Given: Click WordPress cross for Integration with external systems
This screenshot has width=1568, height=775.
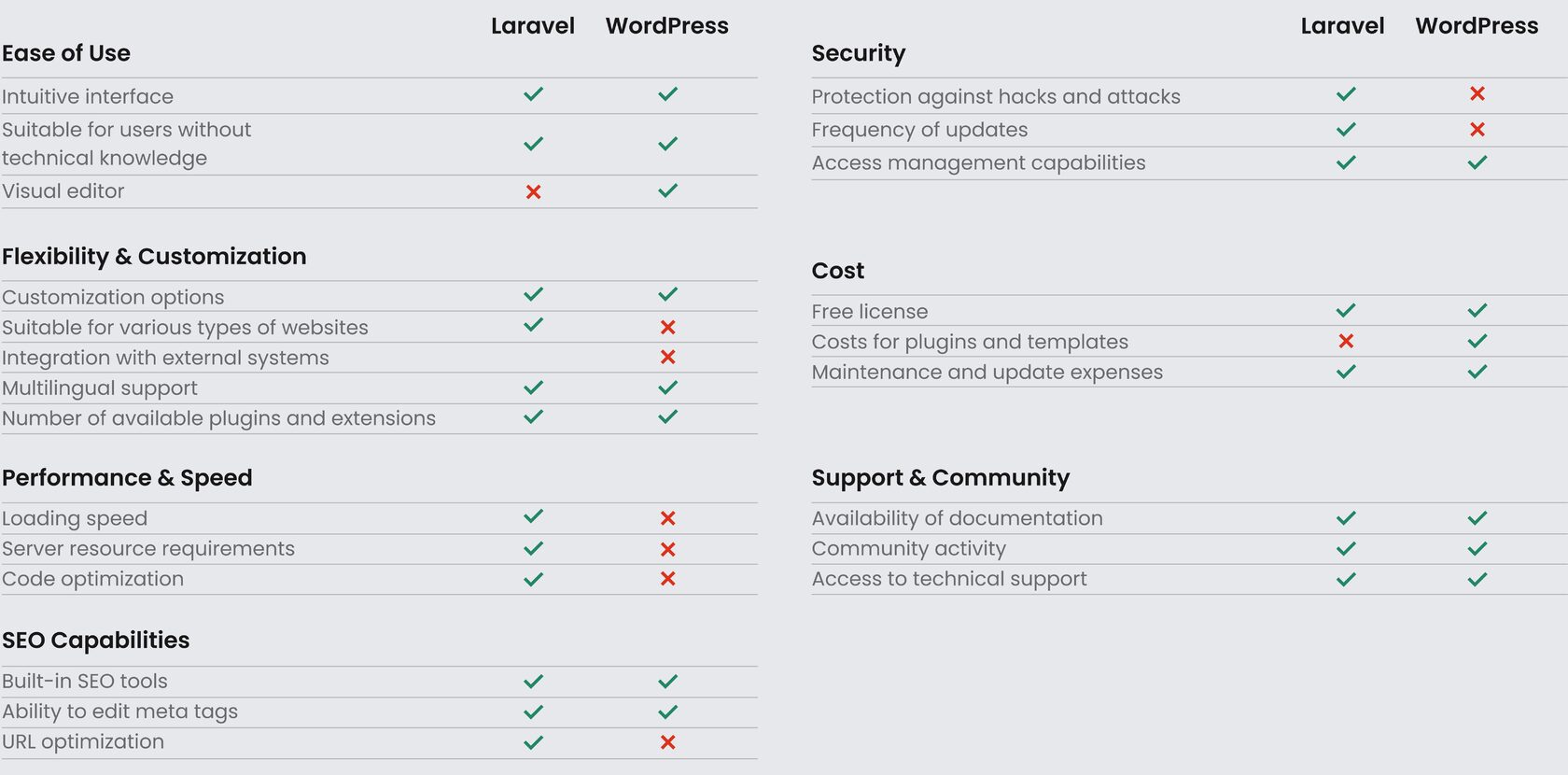Looking at the screenshot, I should point(667,358).
